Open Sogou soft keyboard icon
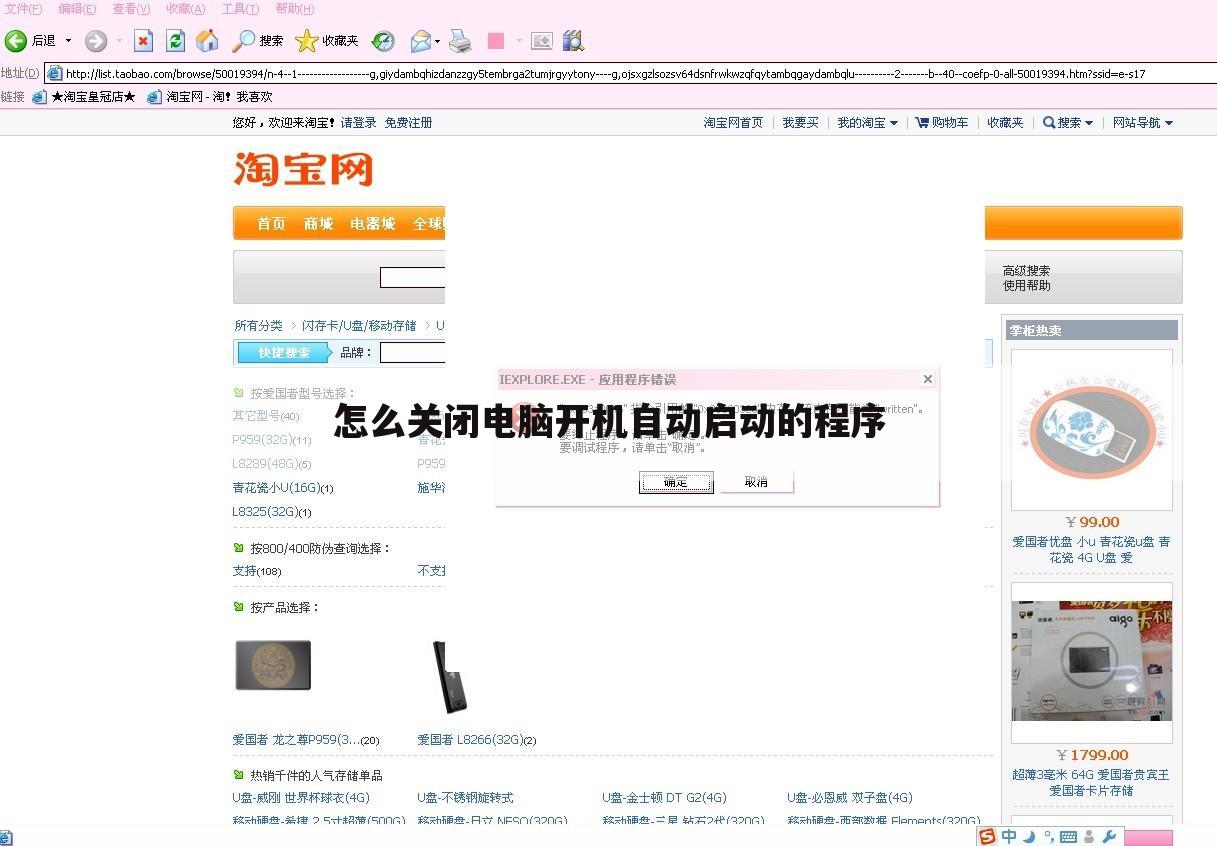 [x=1067, y=836]
